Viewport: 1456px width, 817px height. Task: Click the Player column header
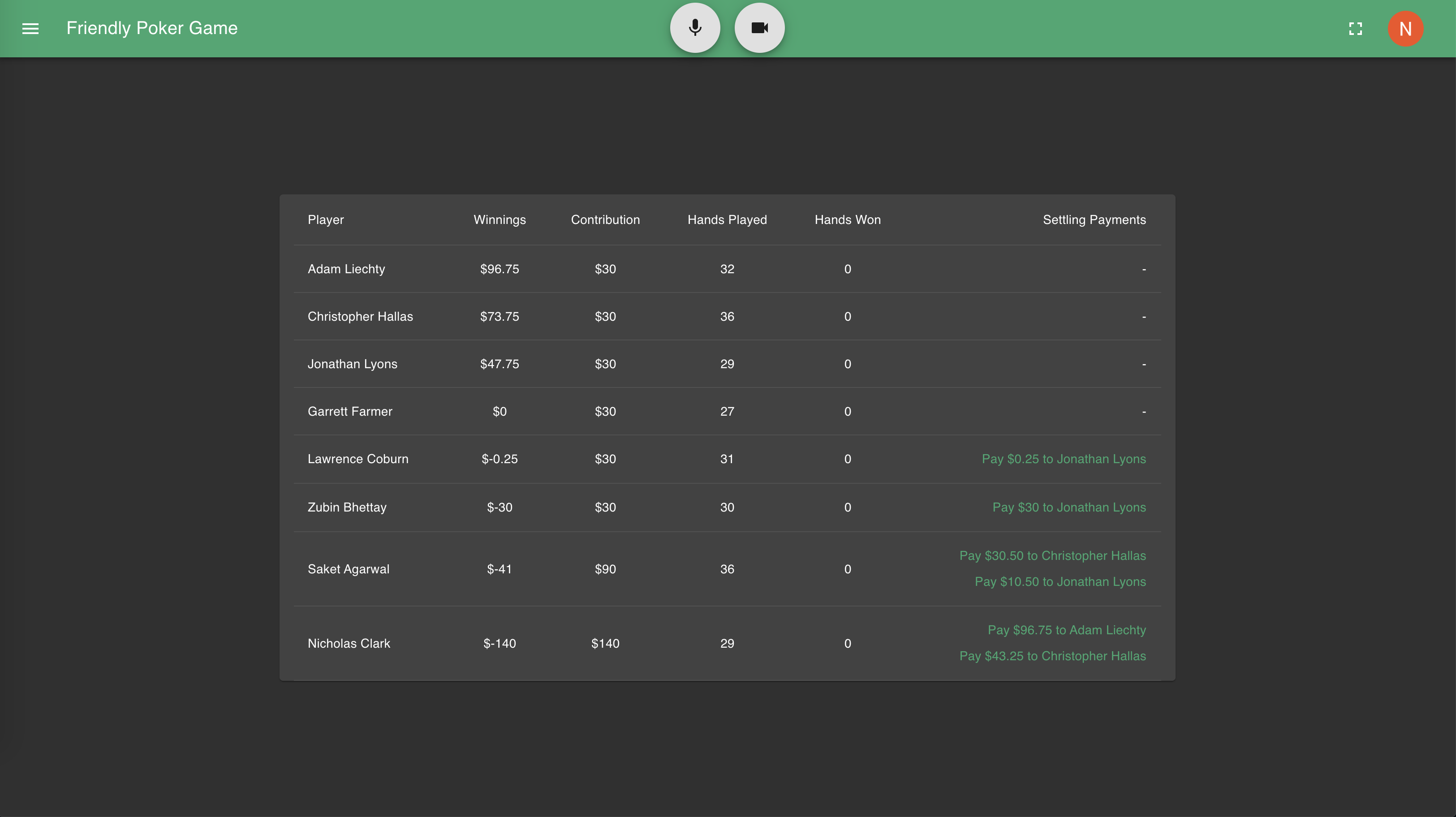point(326,220)
